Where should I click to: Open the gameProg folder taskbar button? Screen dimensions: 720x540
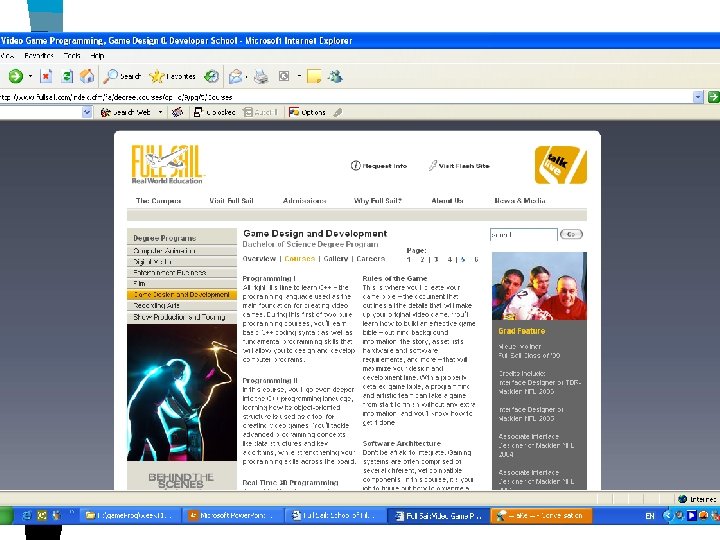point(130,516)
